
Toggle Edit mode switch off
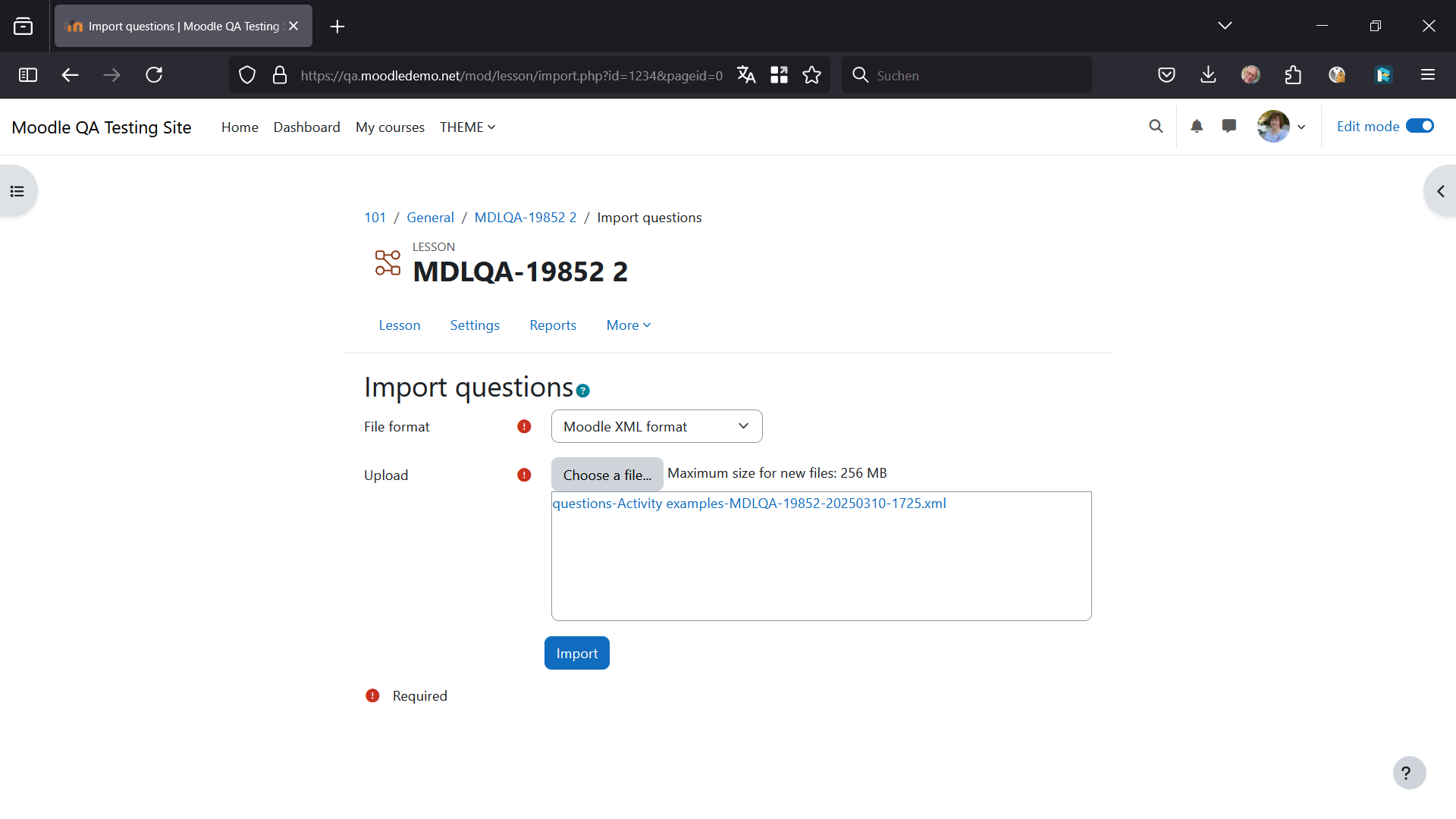pyautogui.click(x=1420, y=126)
